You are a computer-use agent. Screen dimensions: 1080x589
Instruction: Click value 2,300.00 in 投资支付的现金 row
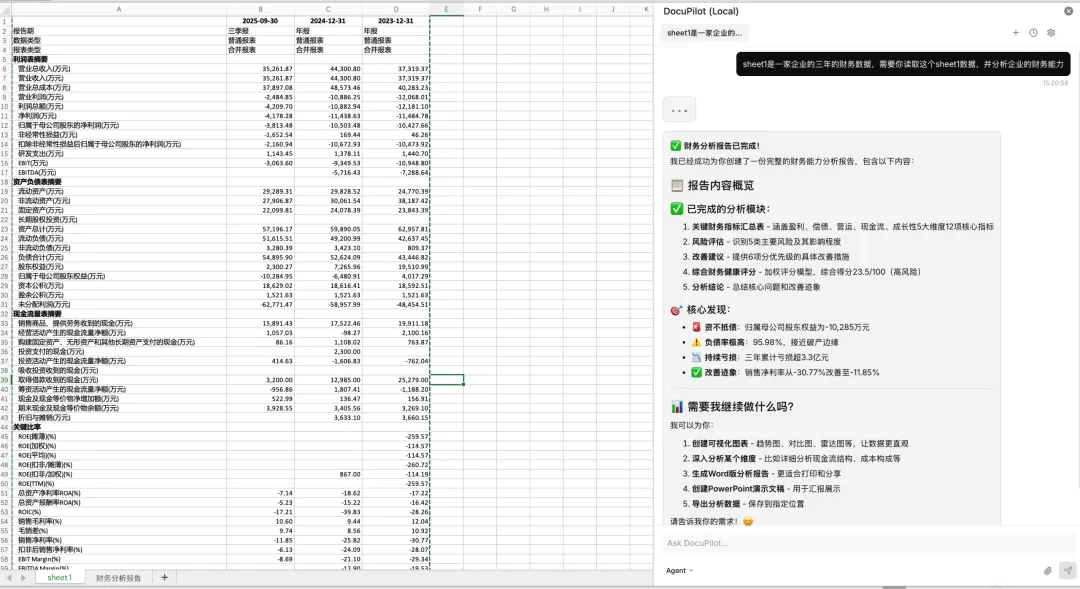click(x=327, y=351)
